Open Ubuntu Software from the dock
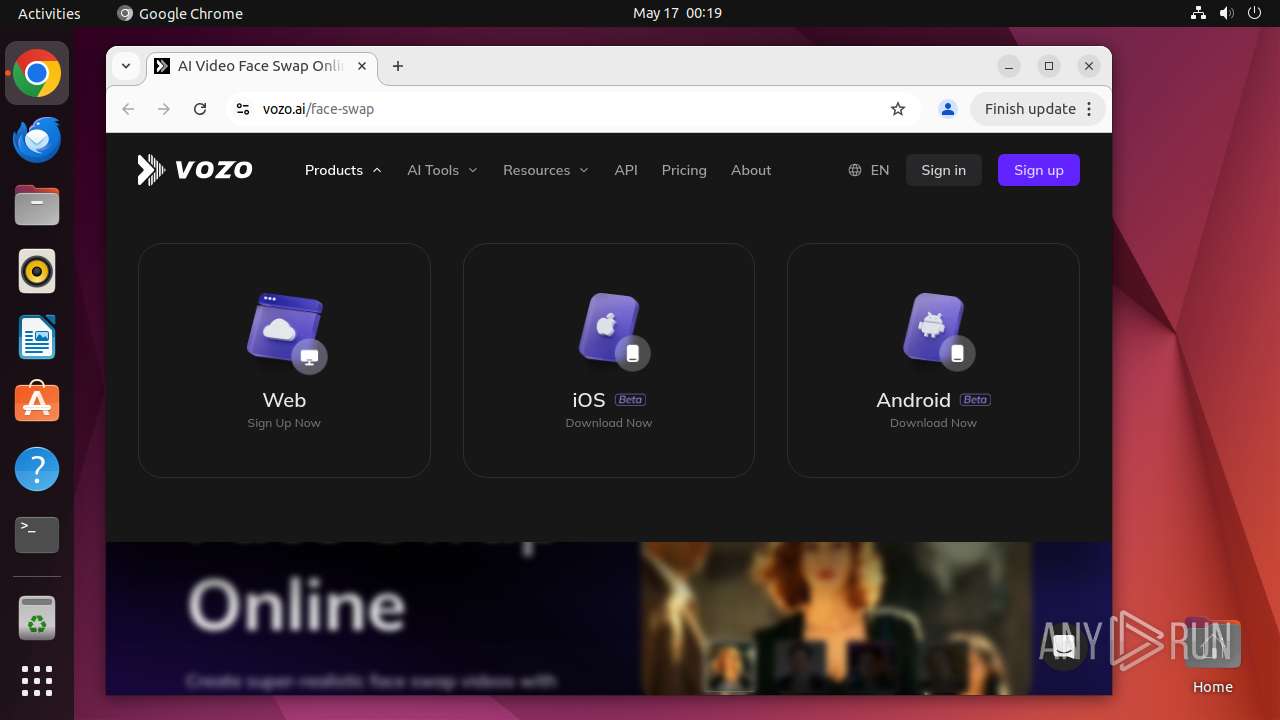1280x720 pixels. [37, 403]
